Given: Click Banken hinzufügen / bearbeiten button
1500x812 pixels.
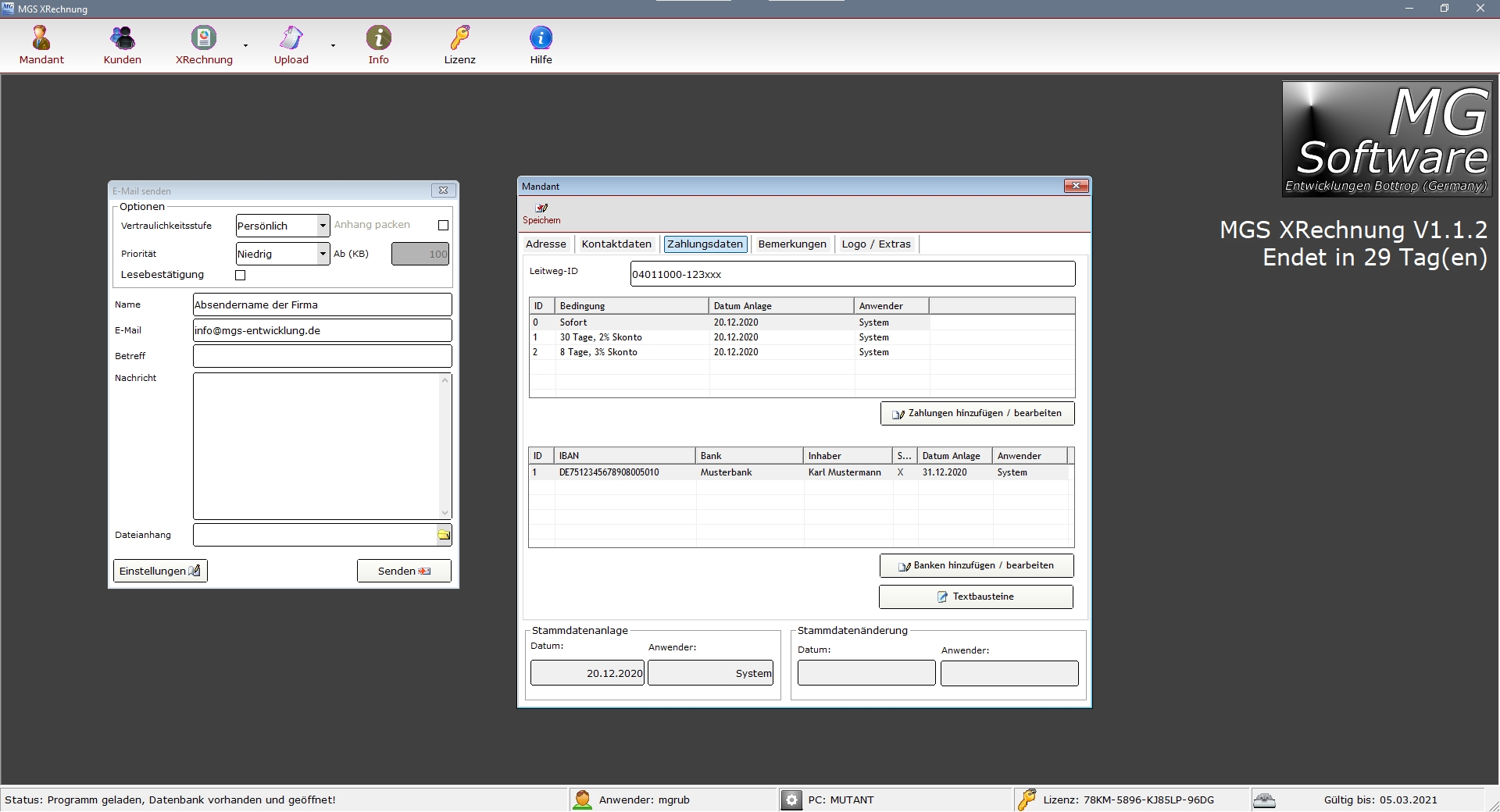Looking at the screenshot, I should pyautogui.click(x=976, y=566).
